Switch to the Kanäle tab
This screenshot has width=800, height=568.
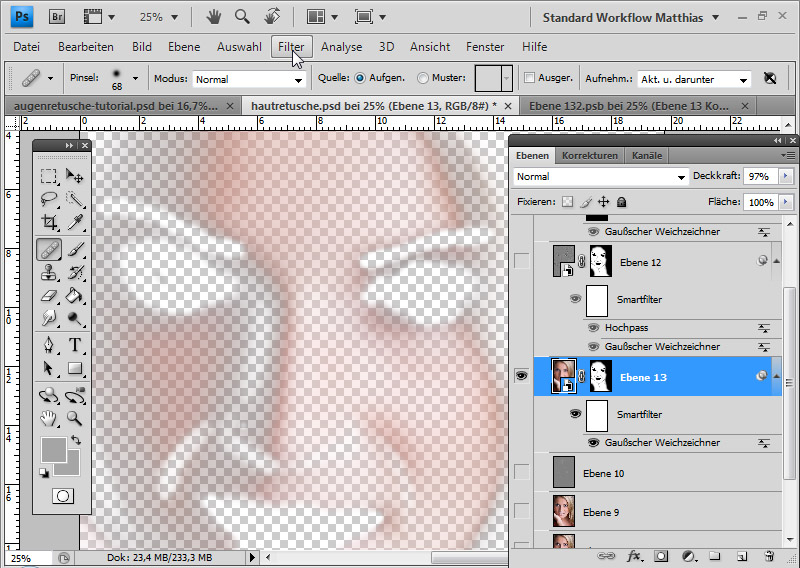646,156
